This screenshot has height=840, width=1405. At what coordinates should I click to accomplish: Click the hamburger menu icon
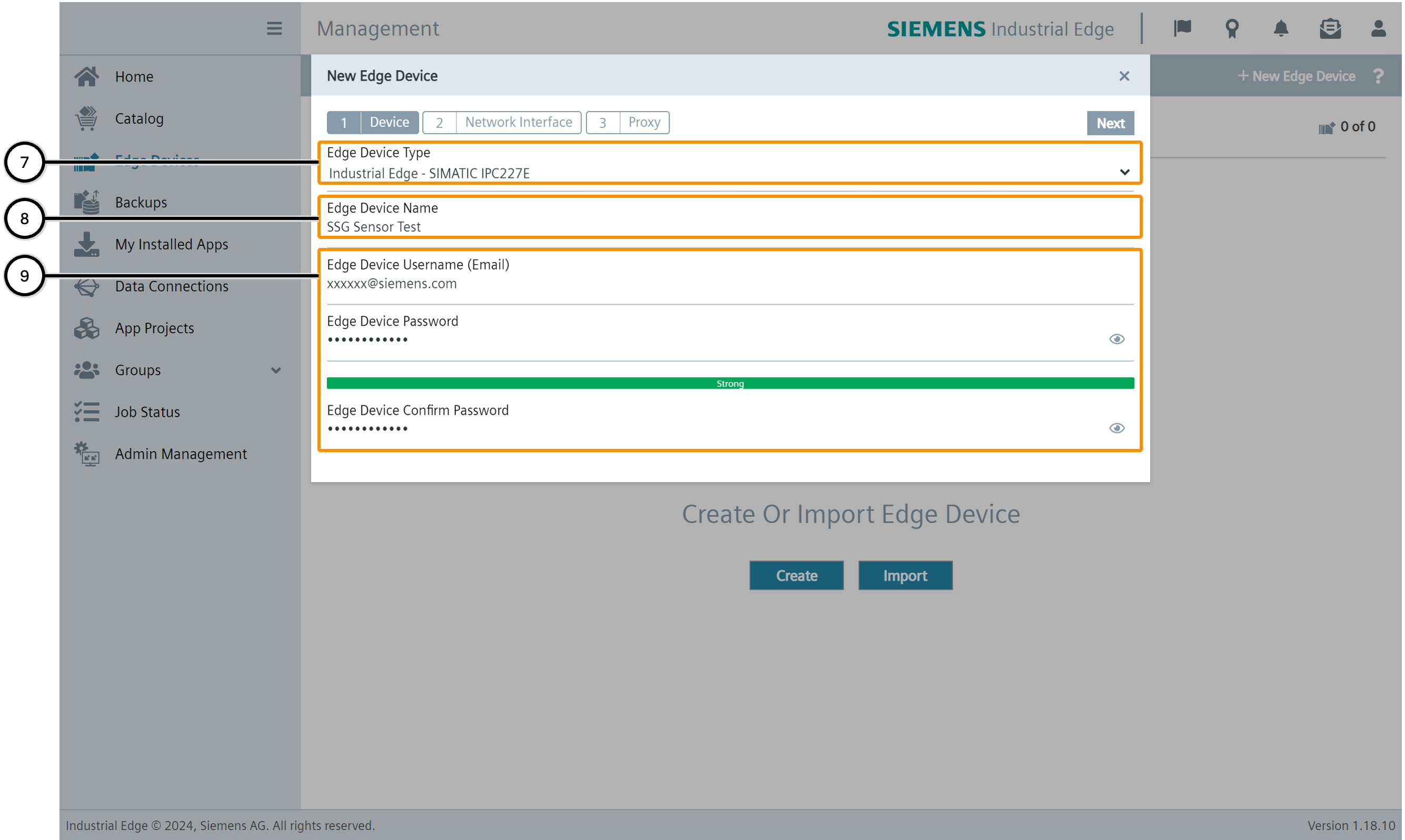274,28
